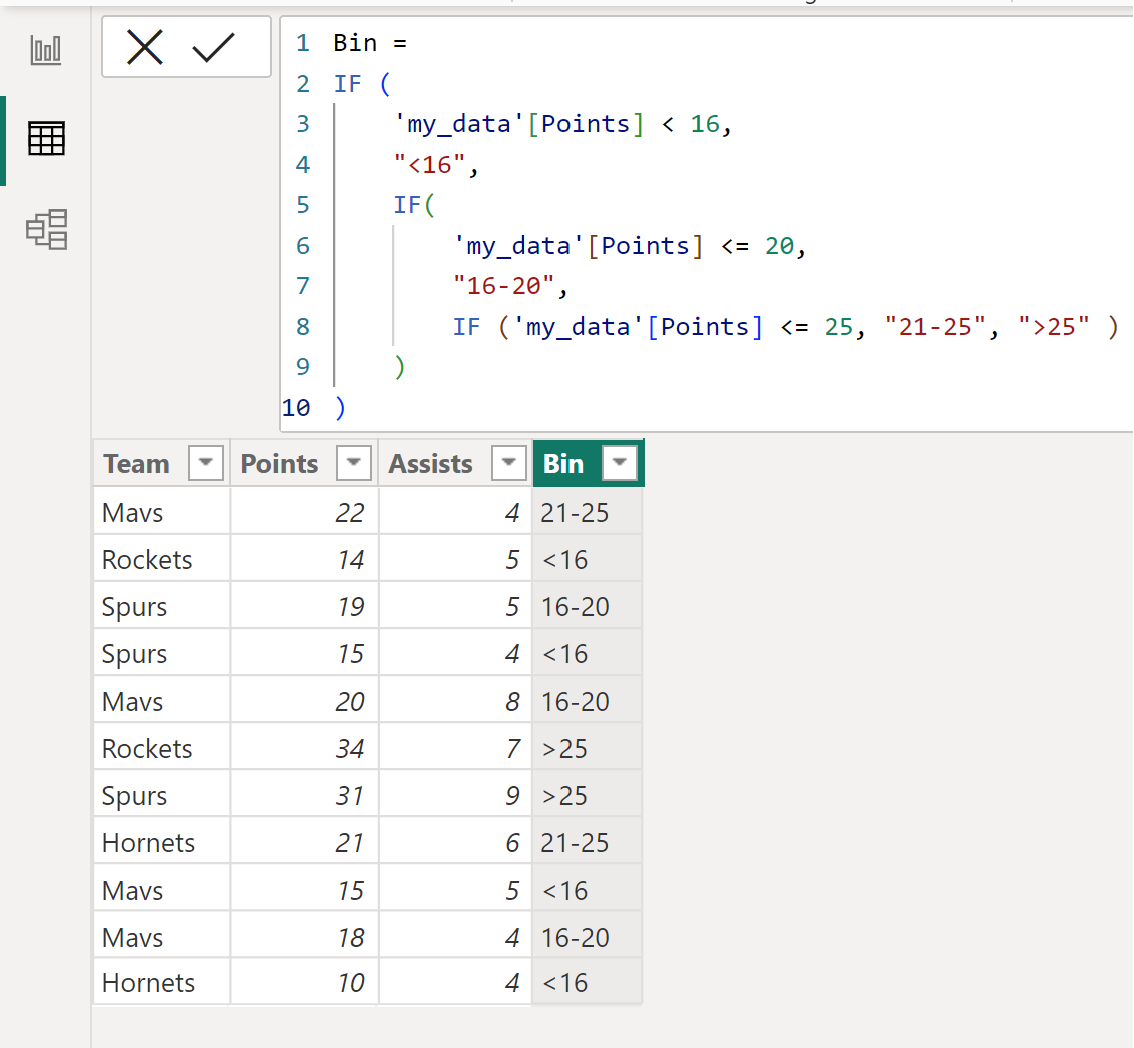Open Assists column filter dropdown
This screenshot has width=1134, height=1048.
point(508,463)
